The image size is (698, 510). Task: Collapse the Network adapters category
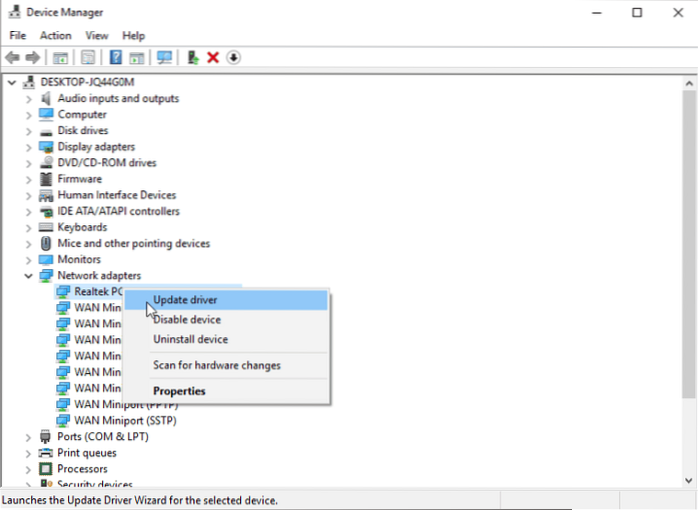(28, 275)
